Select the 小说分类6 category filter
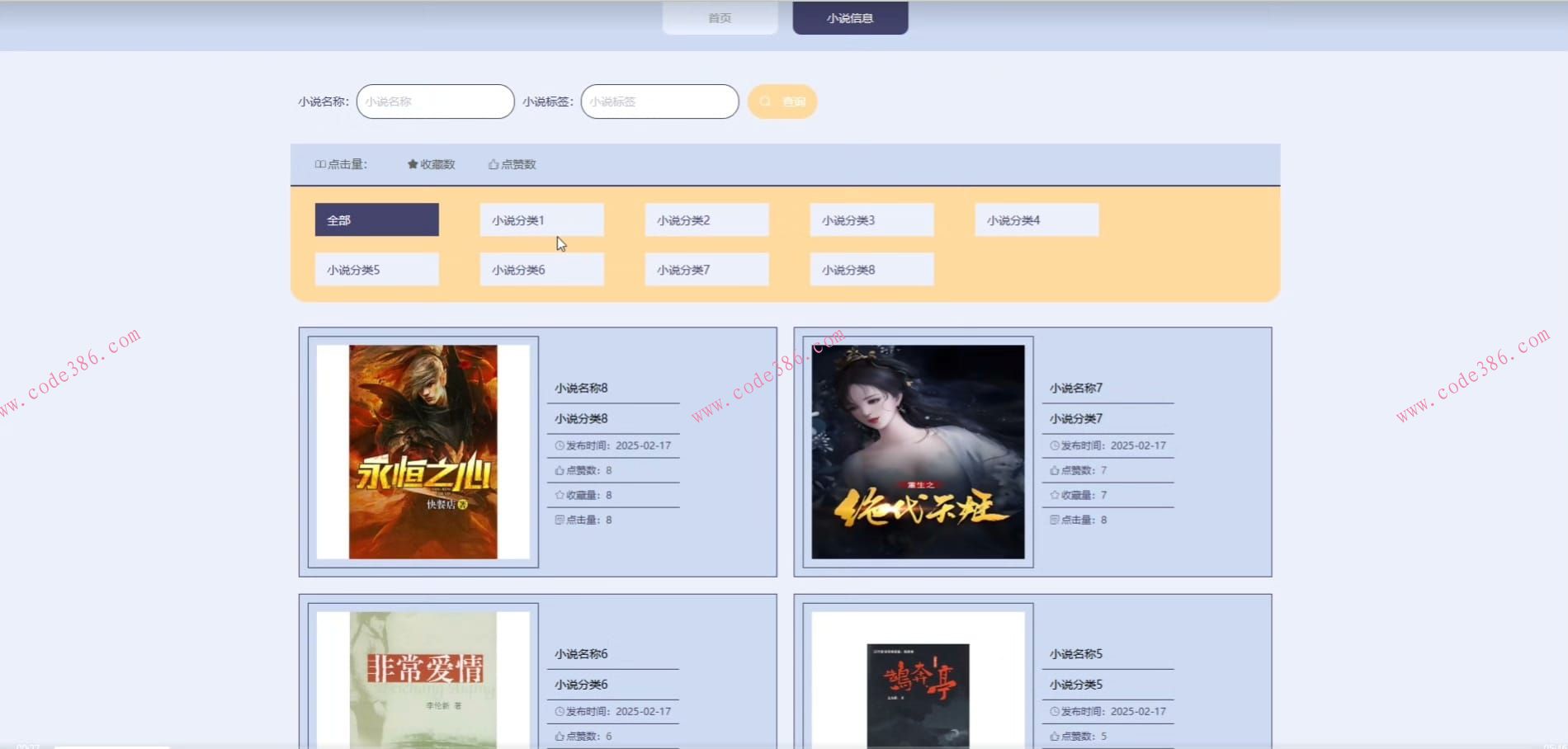Screen dimensions: 1568x749 coord(541,269)
